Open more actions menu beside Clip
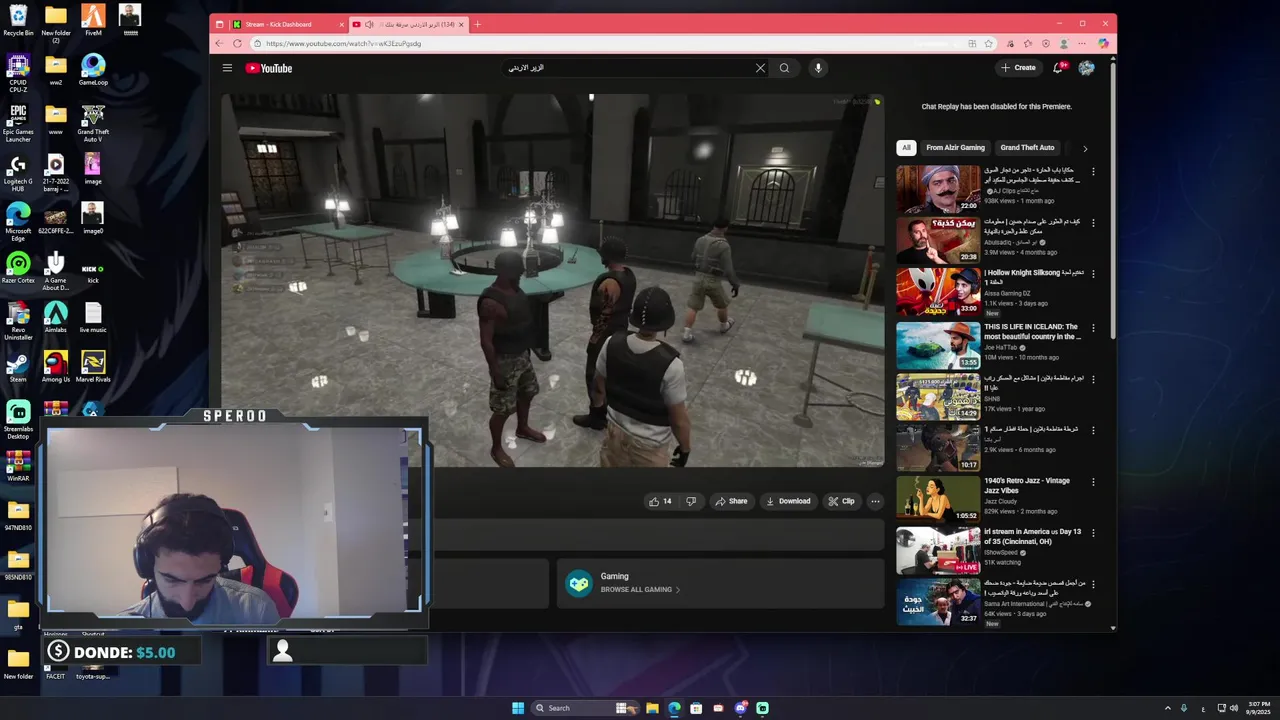This screenshot has height=720, width=1280. 875,501
